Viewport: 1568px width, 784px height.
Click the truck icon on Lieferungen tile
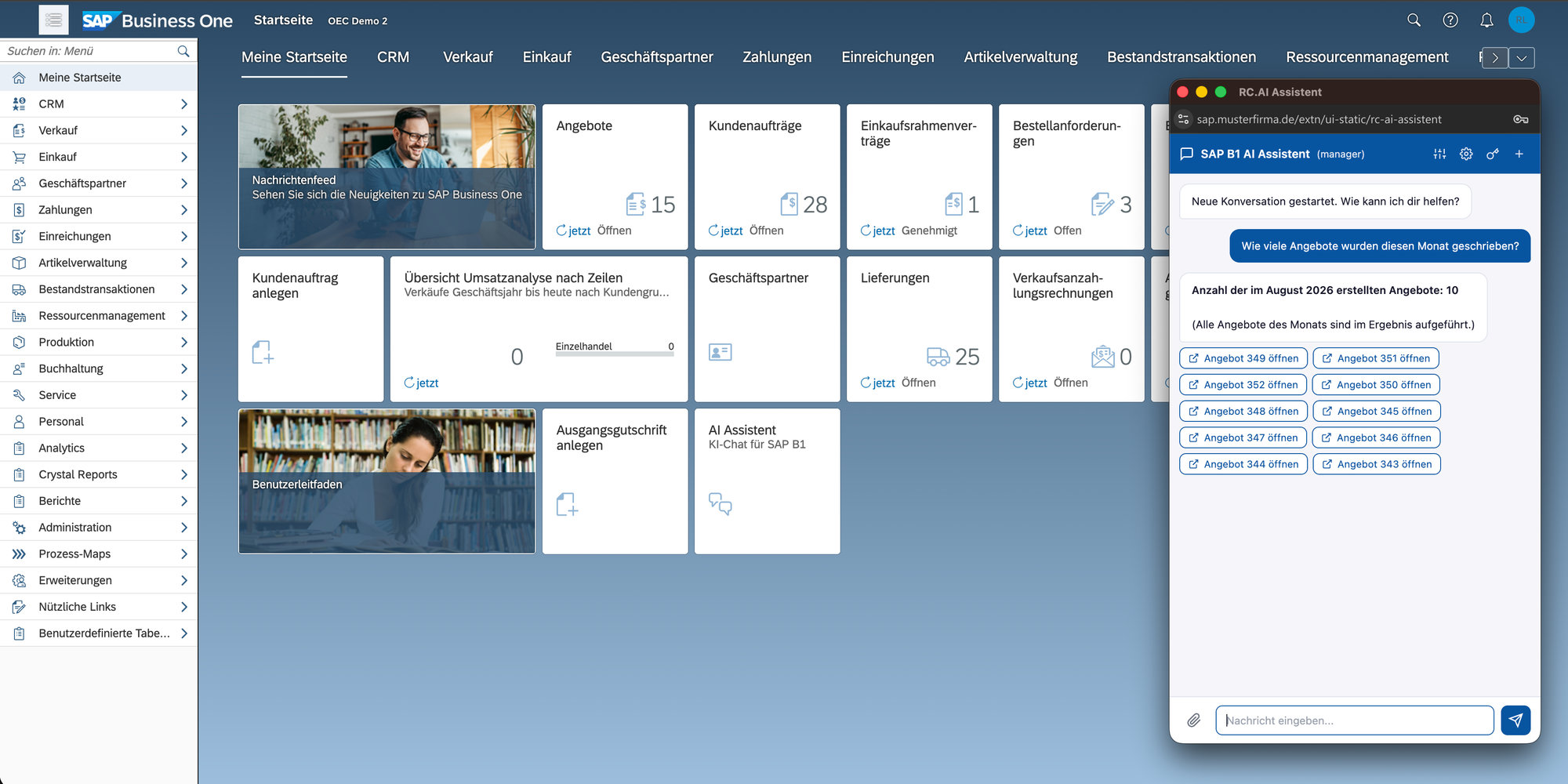tap(938, 357)
